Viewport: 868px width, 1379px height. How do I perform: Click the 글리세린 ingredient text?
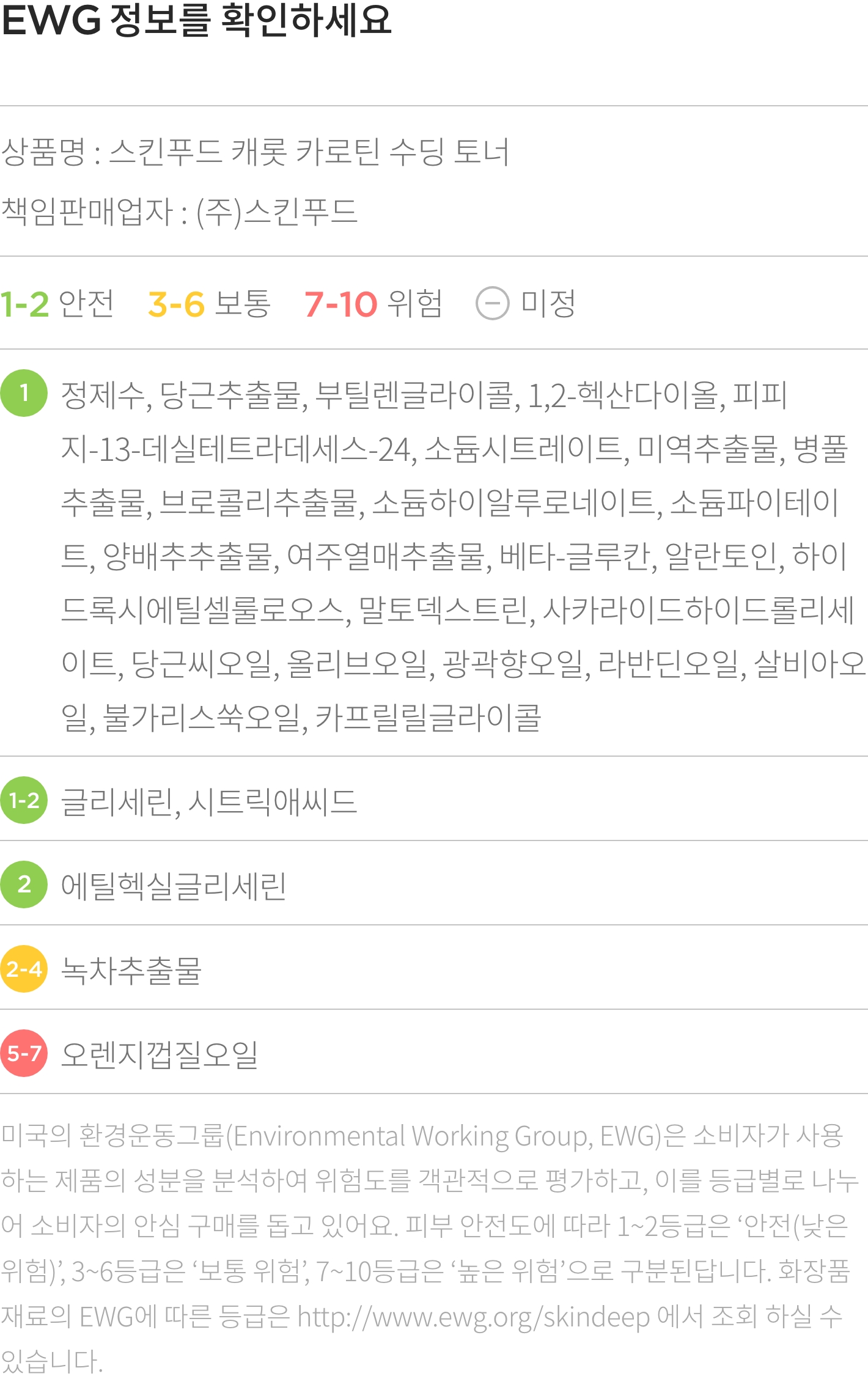[x=117, y=801]
